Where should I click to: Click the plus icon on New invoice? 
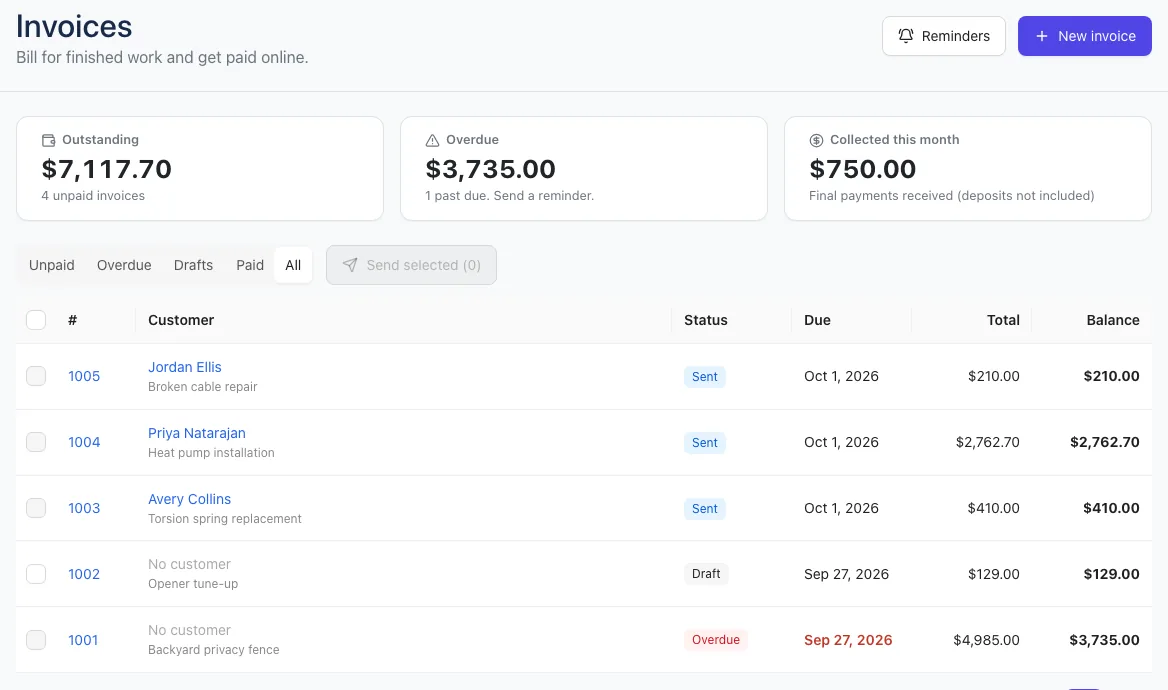pyautogui.click(x=1042, y=36)
